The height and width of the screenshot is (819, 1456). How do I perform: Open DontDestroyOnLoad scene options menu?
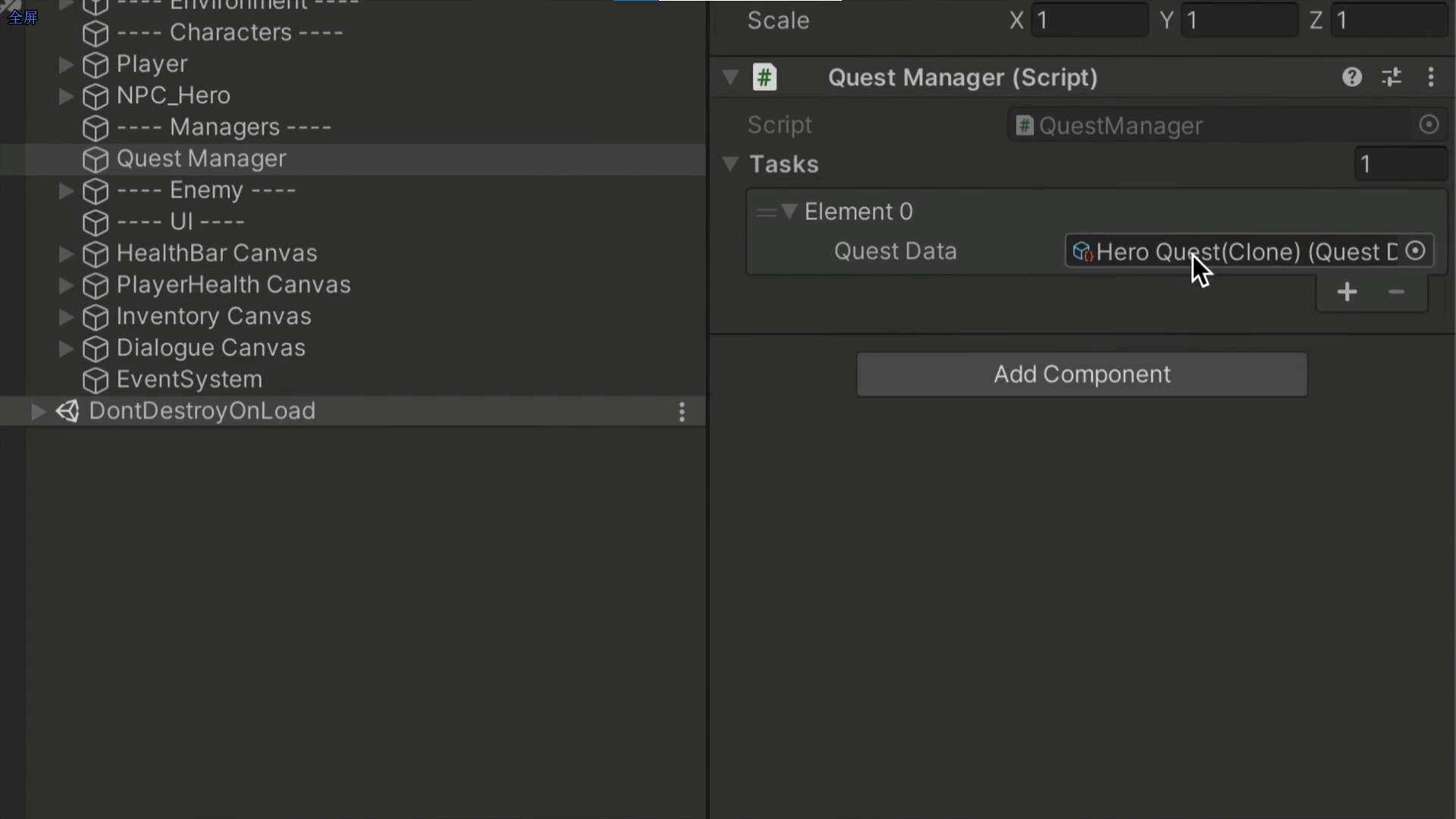click(x=682, y=412)
